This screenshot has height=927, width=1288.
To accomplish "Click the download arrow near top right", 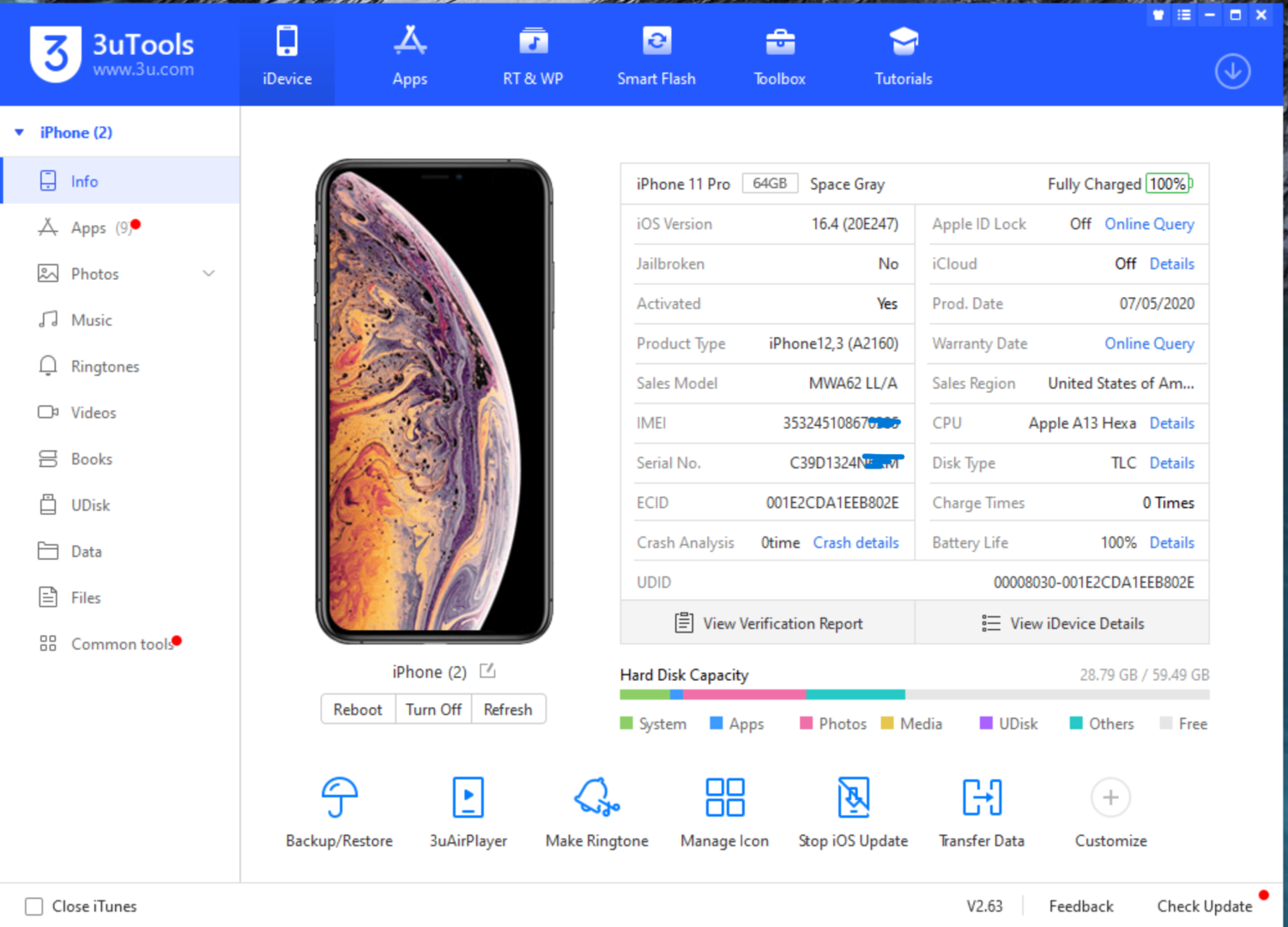I will click(x=1233, y=72).
